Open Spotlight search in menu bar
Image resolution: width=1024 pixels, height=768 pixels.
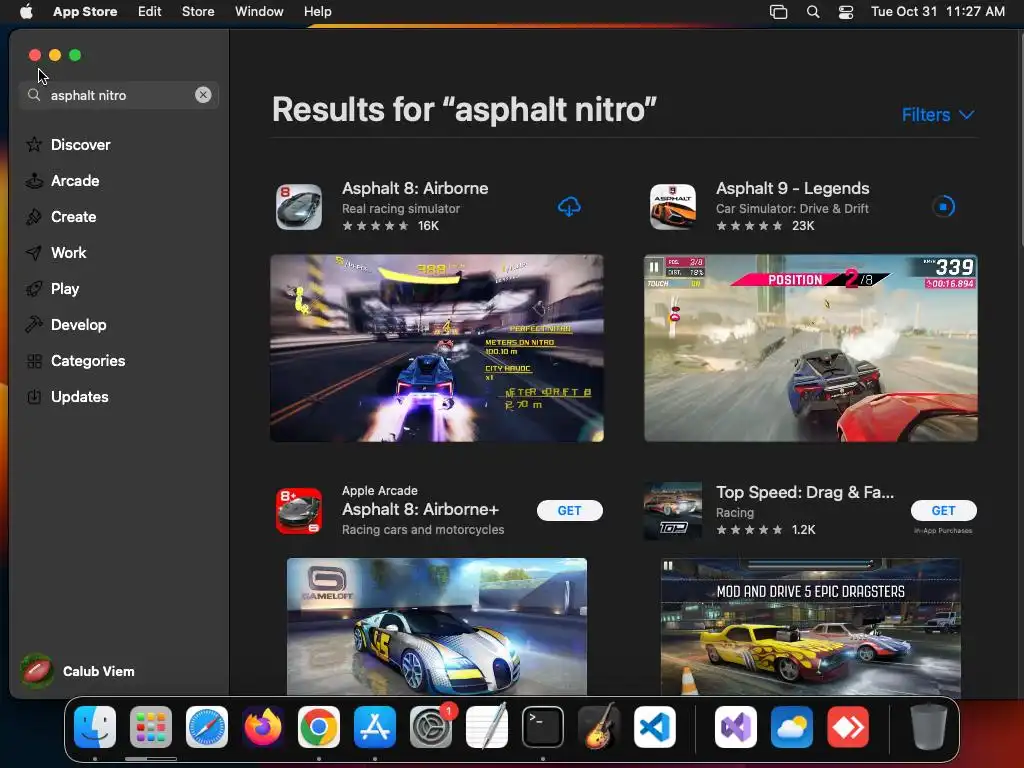click(x=813, y=12)
